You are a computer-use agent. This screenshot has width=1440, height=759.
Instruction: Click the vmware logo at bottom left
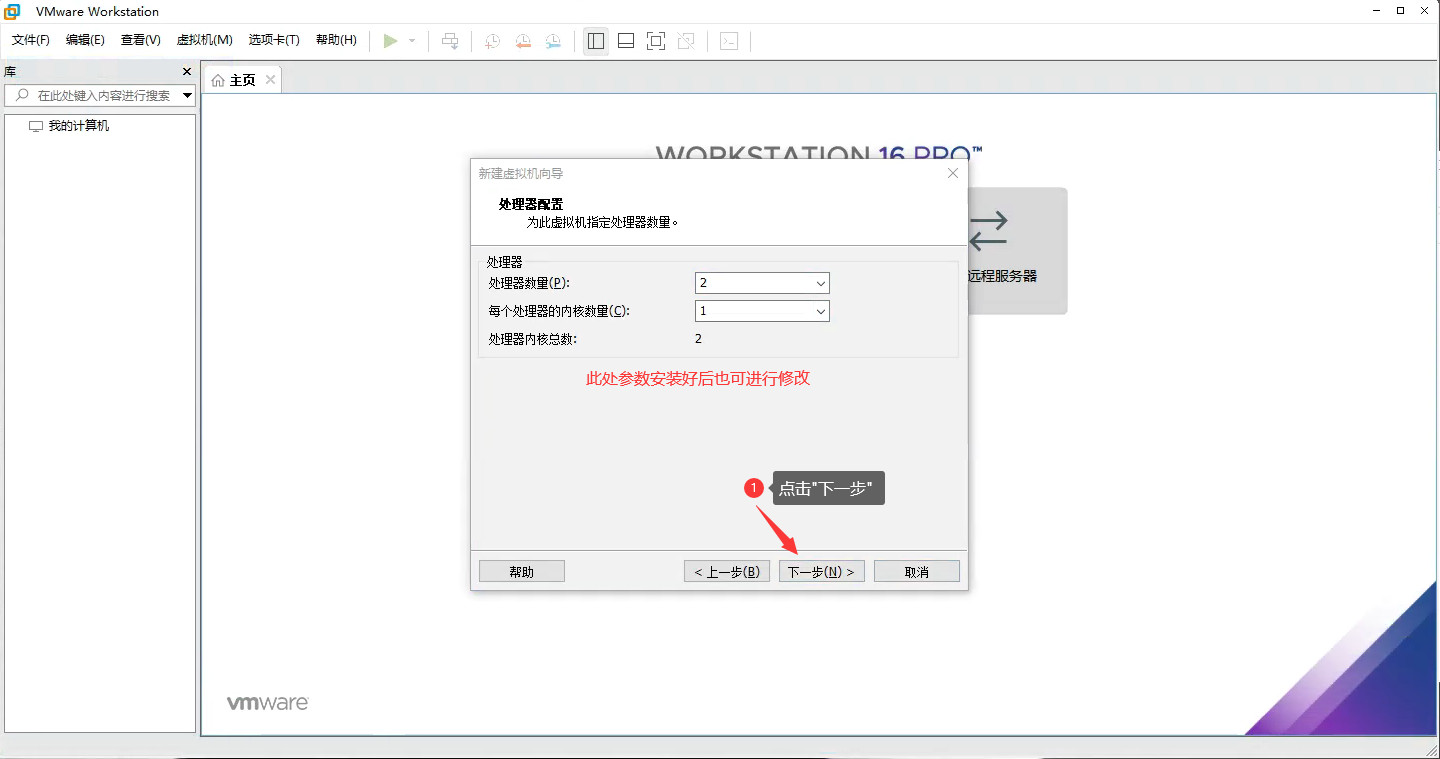[267, 702]
